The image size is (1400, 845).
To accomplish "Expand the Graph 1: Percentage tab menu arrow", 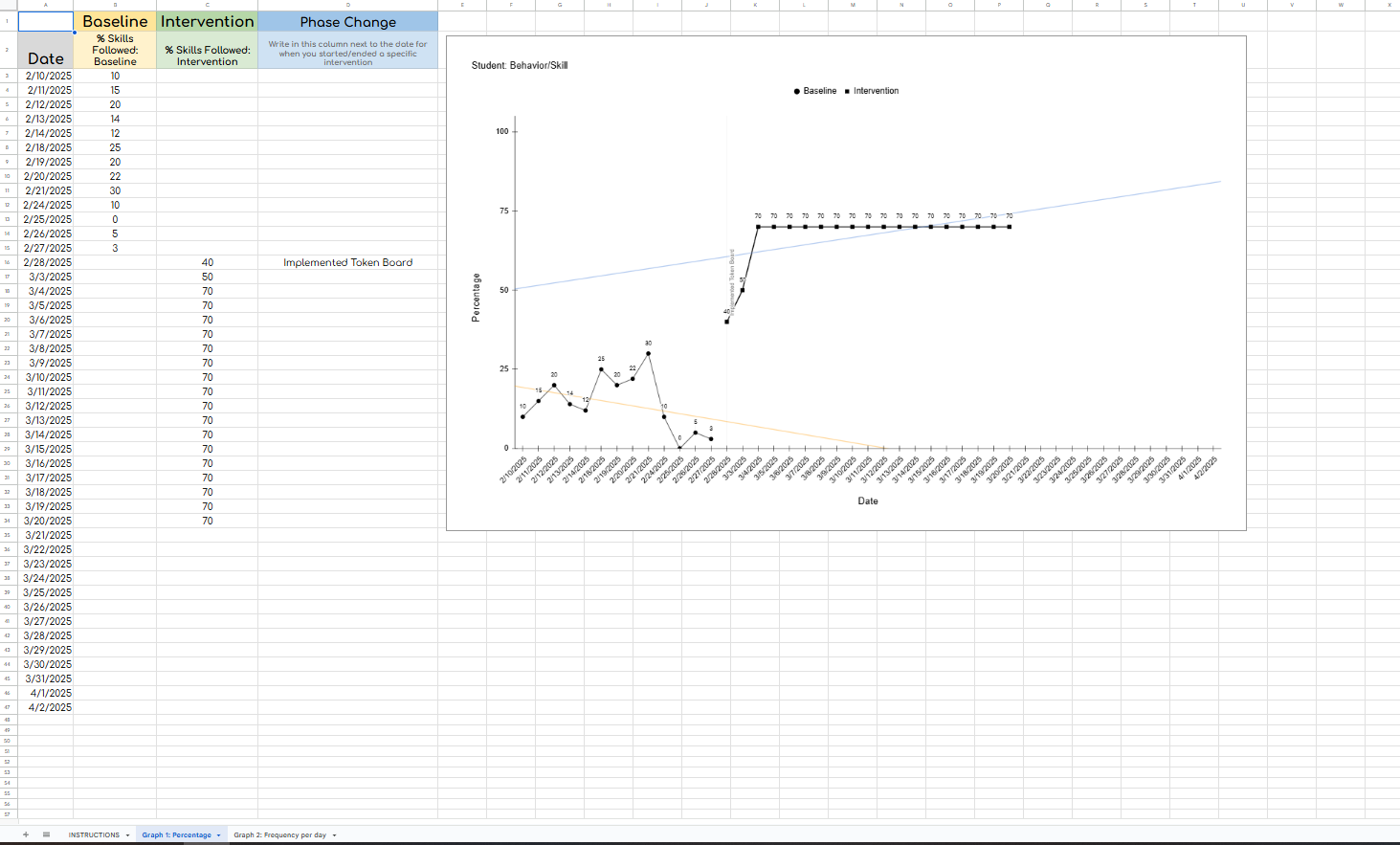I will click(218, 835).
